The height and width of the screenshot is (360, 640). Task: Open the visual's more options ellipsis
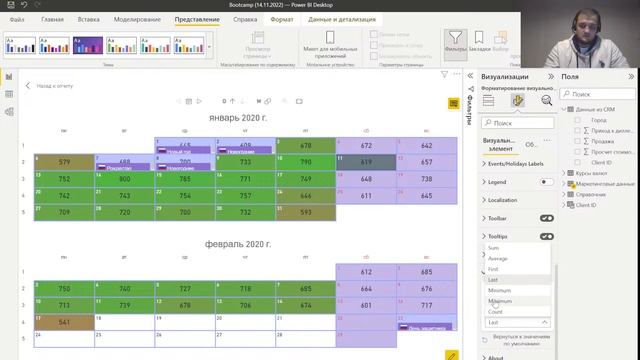(457, 74)
